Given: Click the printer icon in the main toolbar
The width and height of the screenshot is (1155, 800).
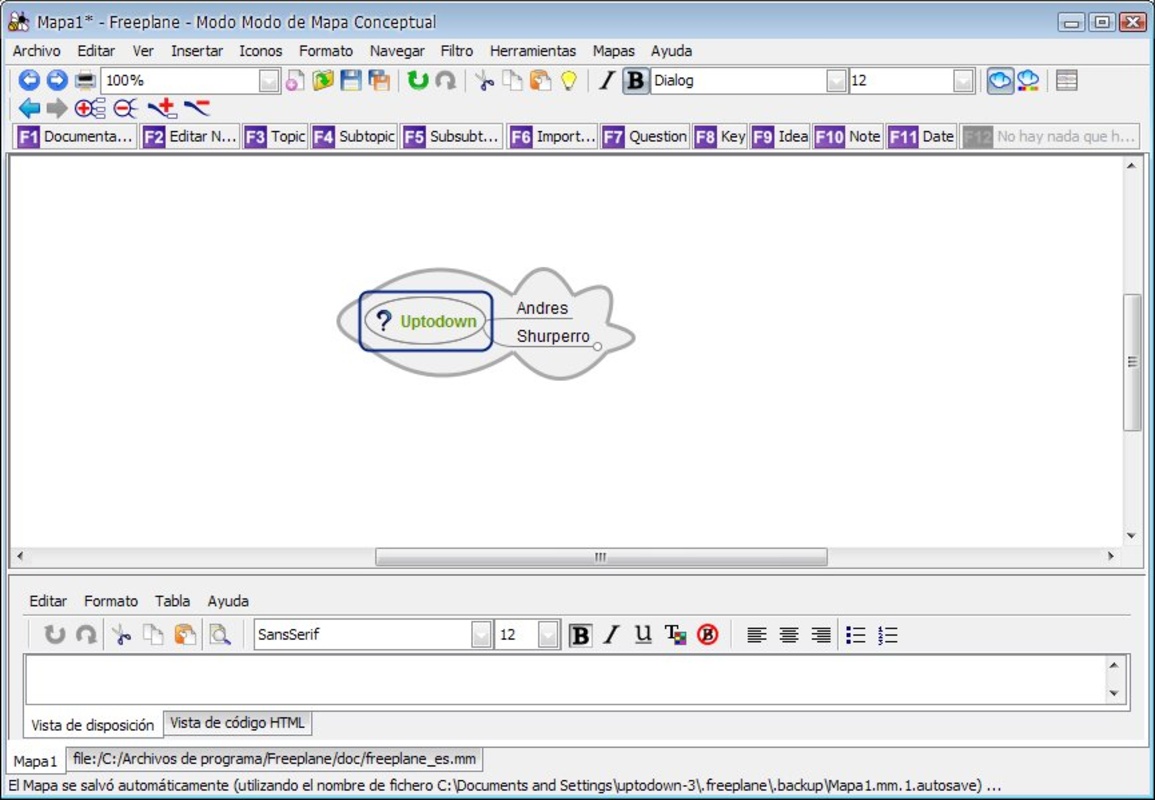Looking at the screenshot, I should click(86, 81).
